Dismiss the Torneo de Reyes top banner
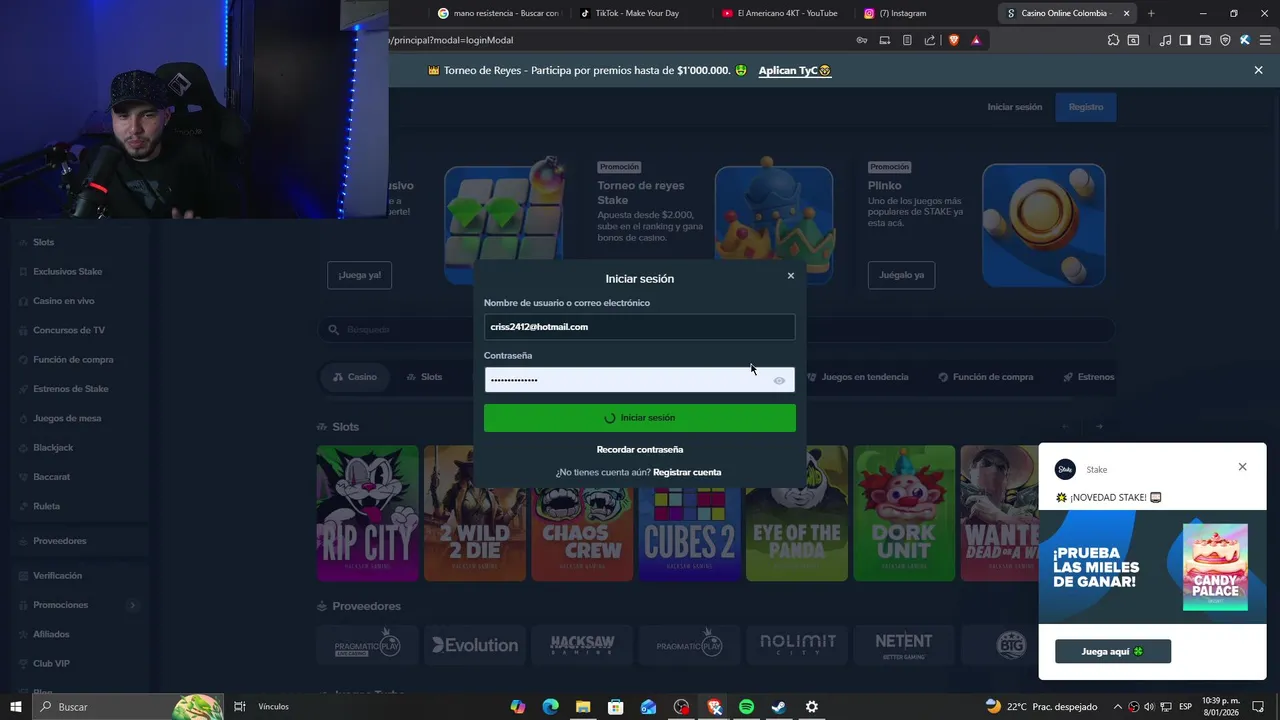This screenshot has width=1280, height=720. pos(1258,70)
